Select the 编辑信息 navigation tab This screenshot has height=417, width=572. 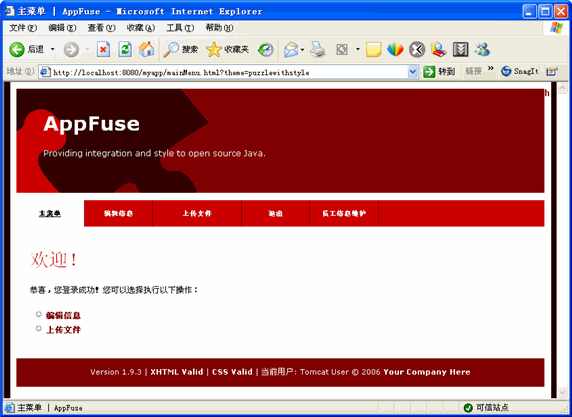click(118, 213)
